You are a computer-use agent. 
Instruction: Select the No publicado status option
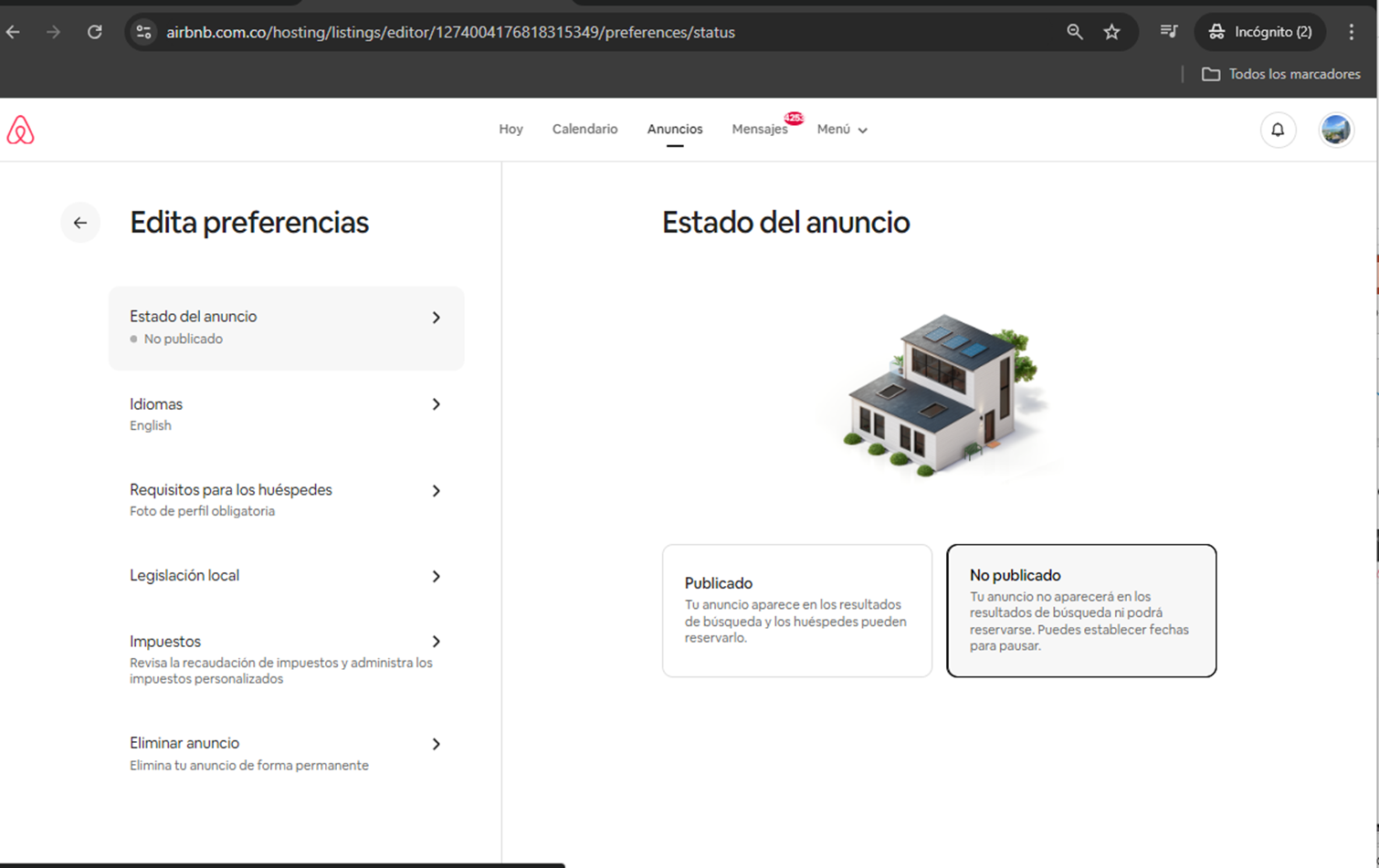point(1081,611)
